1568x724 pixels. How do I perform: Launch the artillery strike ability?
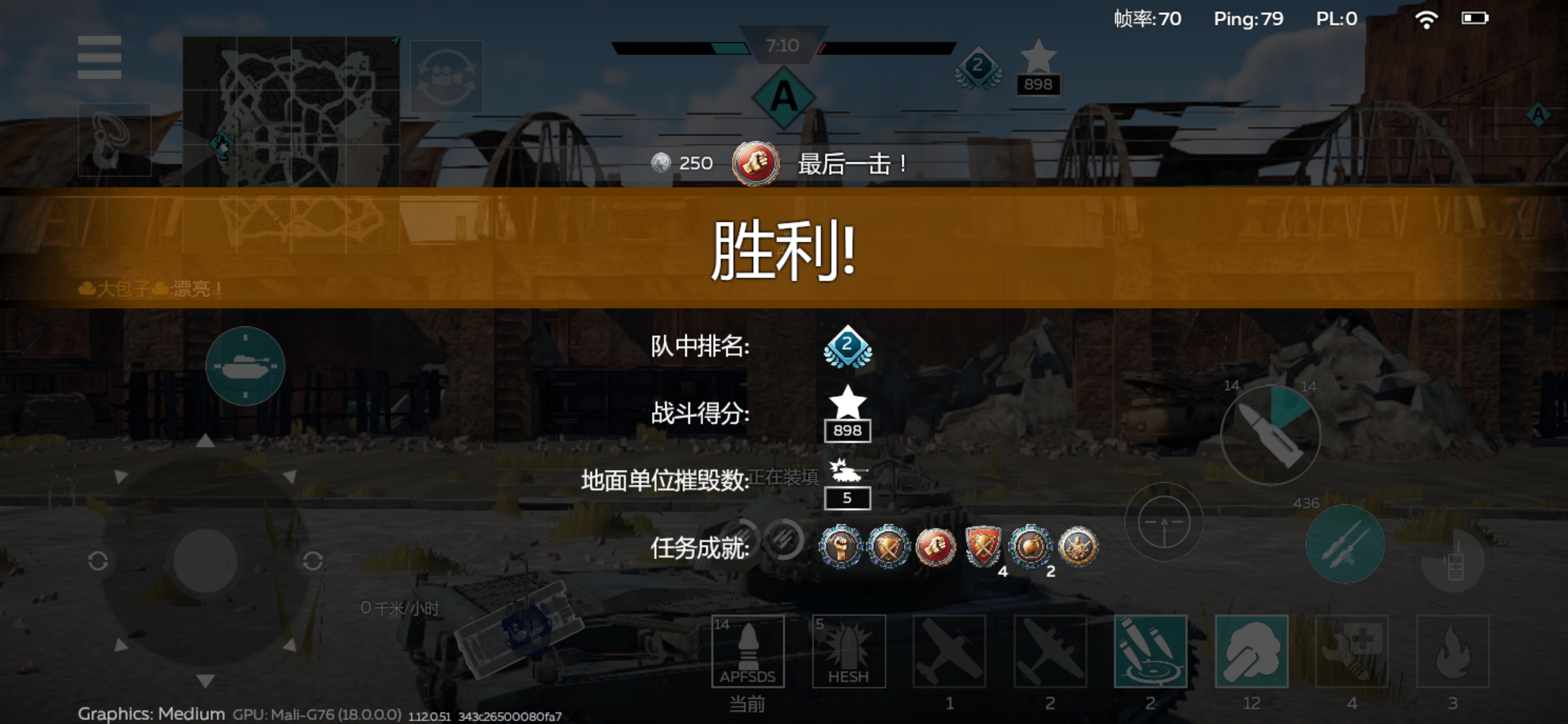point(1151,651)
